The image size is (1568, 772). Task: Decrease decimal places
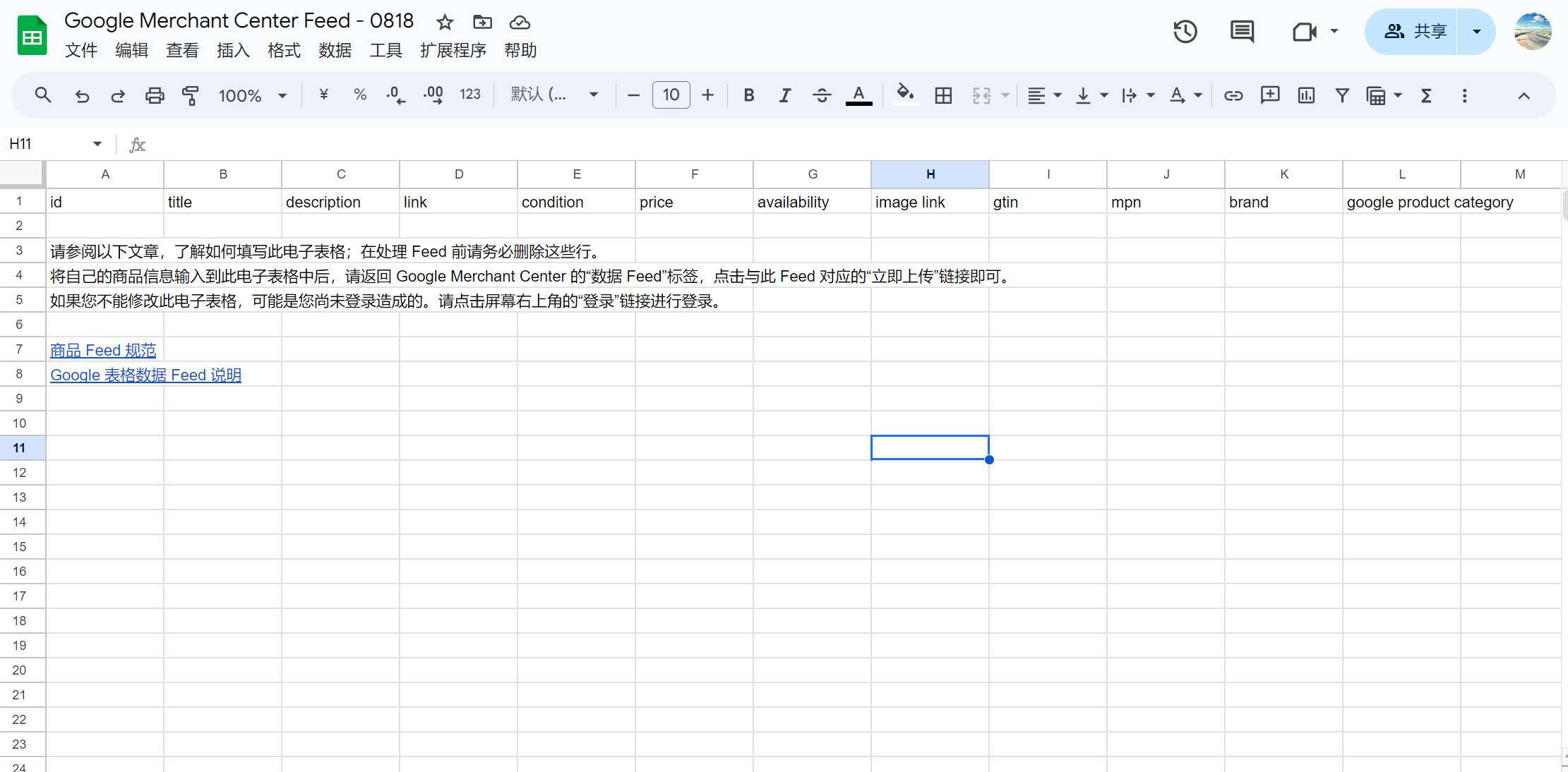click(396, 95)
